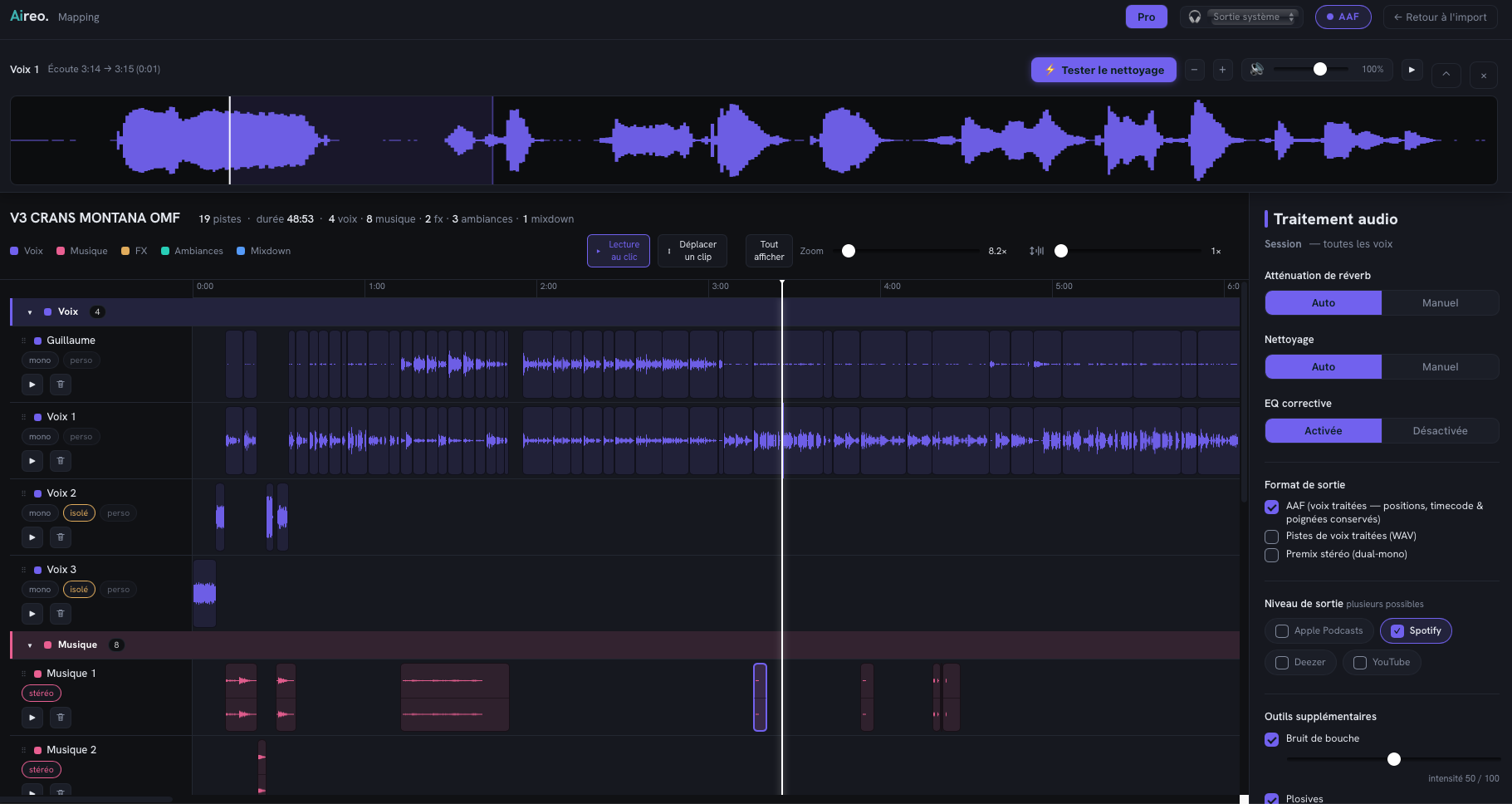Set Atténuation de réverb to Auto
This screenshot has width=1512, height=804.
1324,303
